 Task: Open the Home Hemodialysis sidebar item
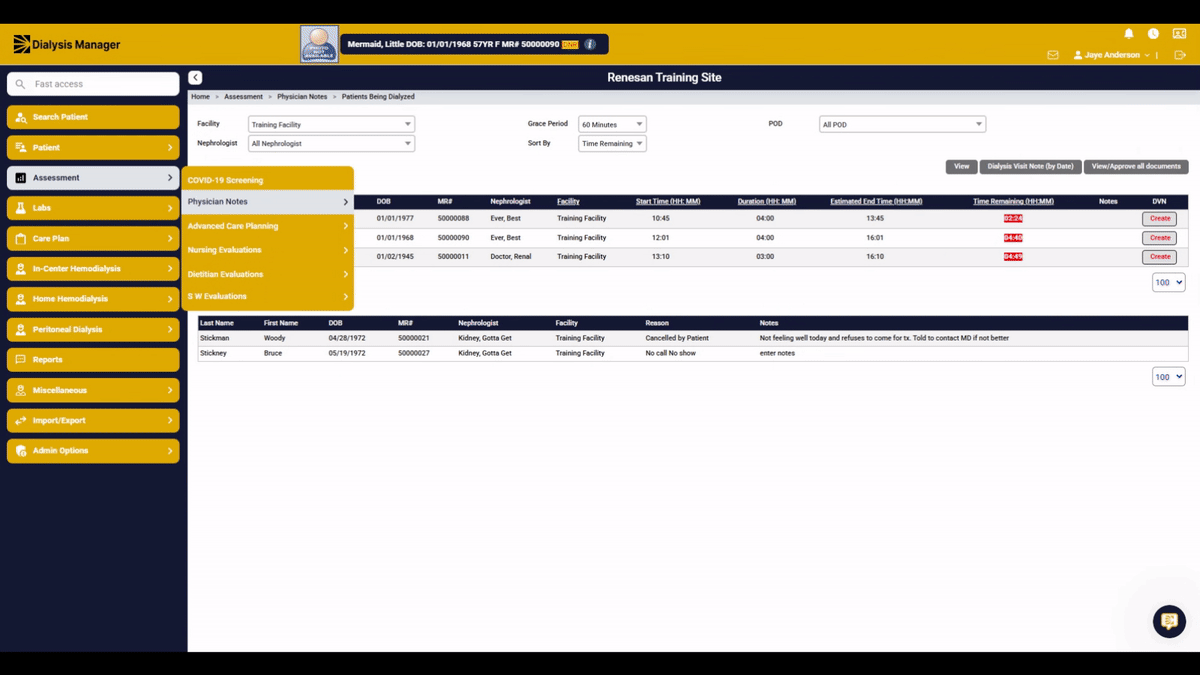tap(93, 299)
